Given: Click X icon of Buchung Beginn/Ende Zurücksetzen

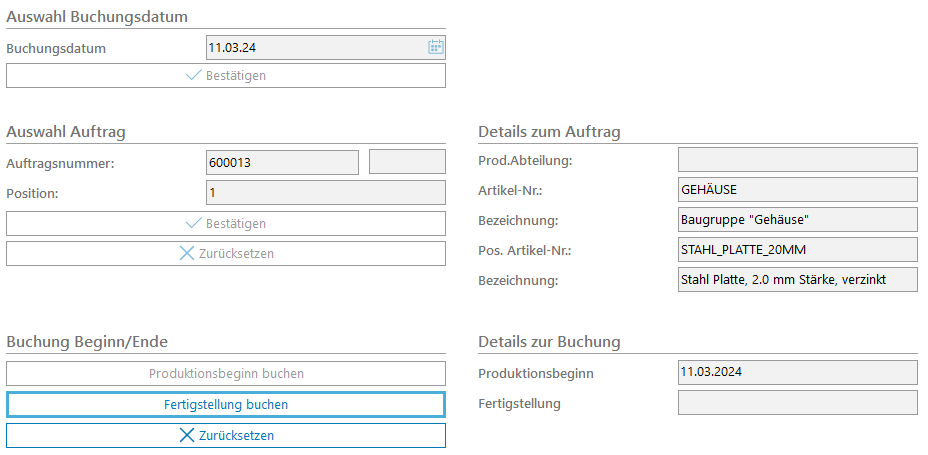Looking at the screenshot, I should (x=186, y=435).
